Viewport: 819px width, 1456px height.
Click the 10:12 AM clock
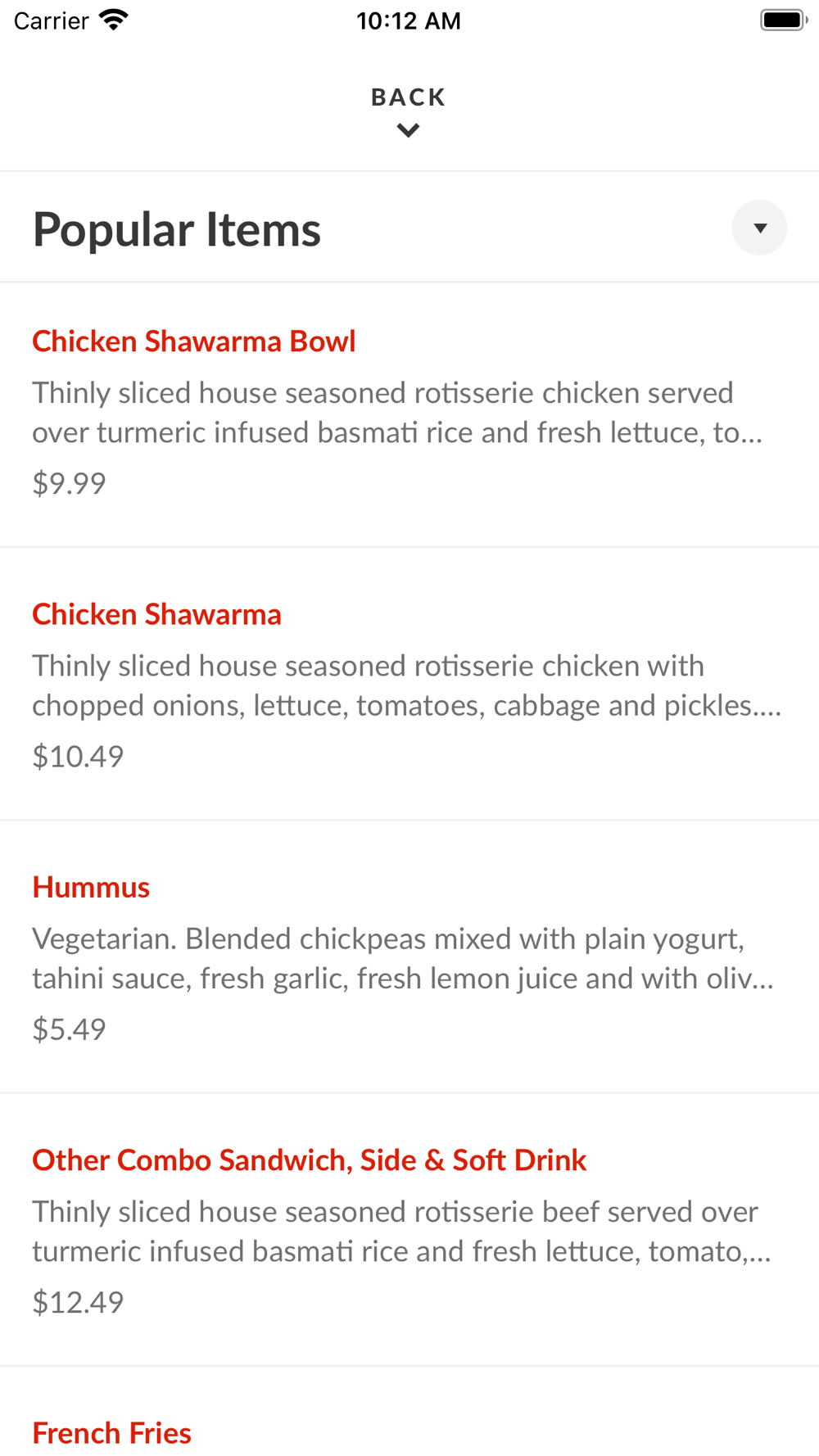pos(409,20)
